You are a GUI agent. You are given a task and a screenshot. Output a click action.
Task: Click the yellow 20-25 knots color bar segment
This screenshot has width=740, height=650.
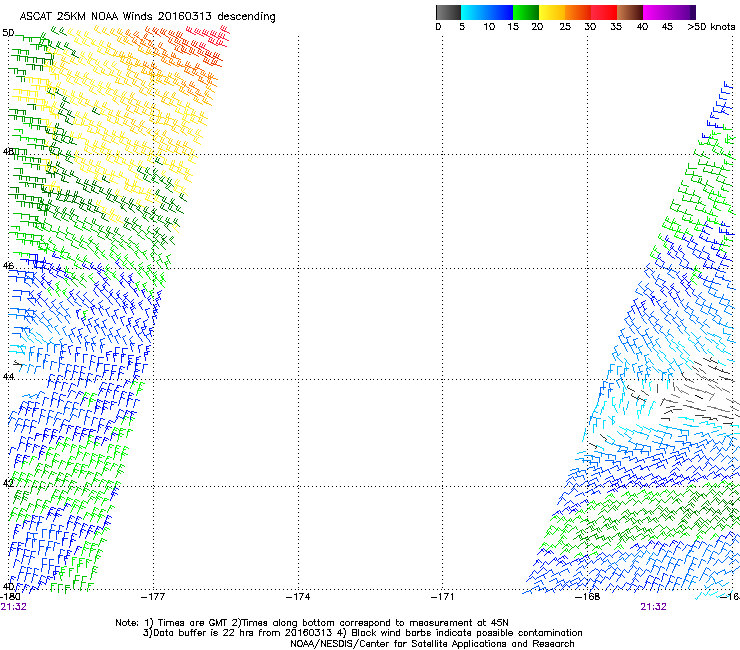point(552,12)
